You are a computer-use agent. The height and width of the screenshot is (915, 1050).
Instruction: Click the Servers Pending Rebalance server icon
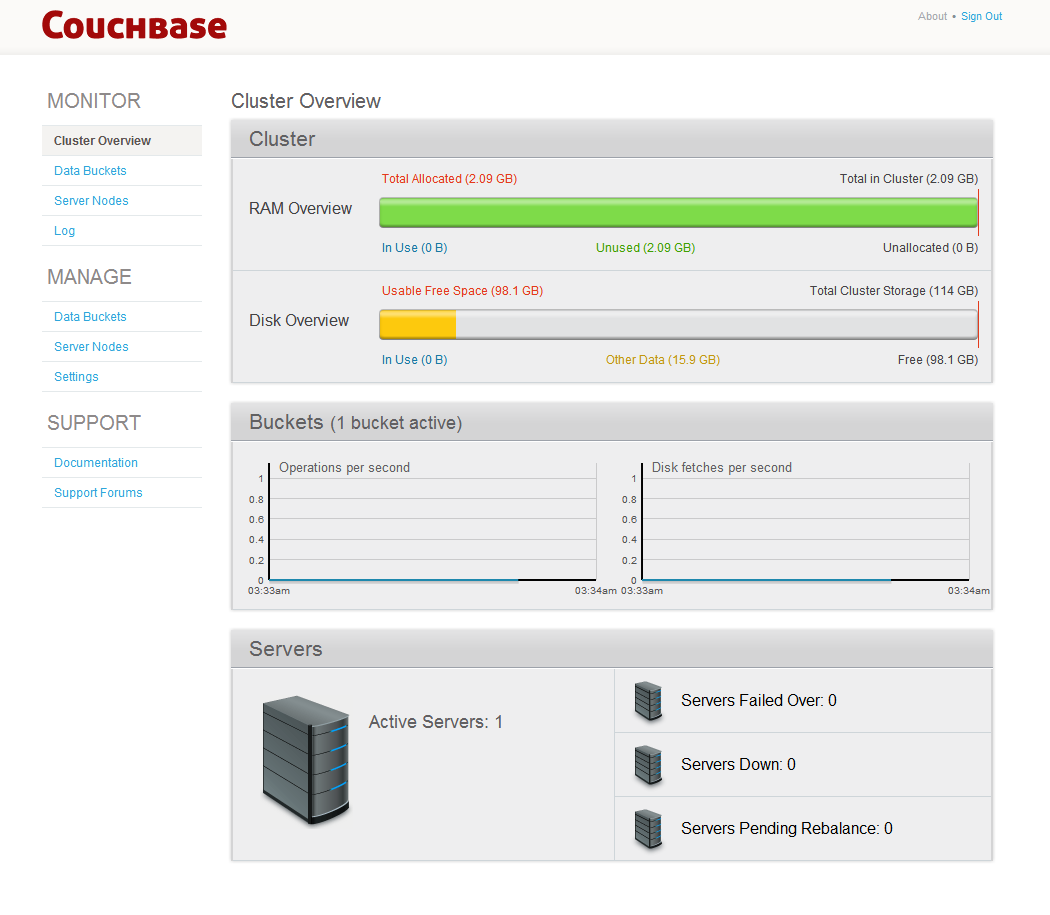click(648, 829)
